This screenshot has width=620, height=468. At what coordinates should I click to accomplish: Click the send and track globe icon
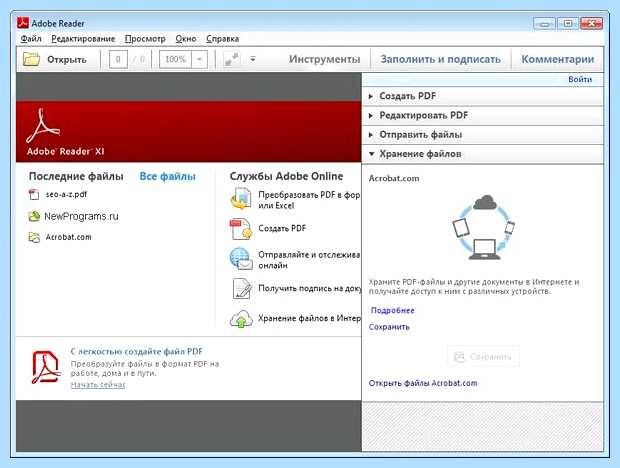coord(241,259)
